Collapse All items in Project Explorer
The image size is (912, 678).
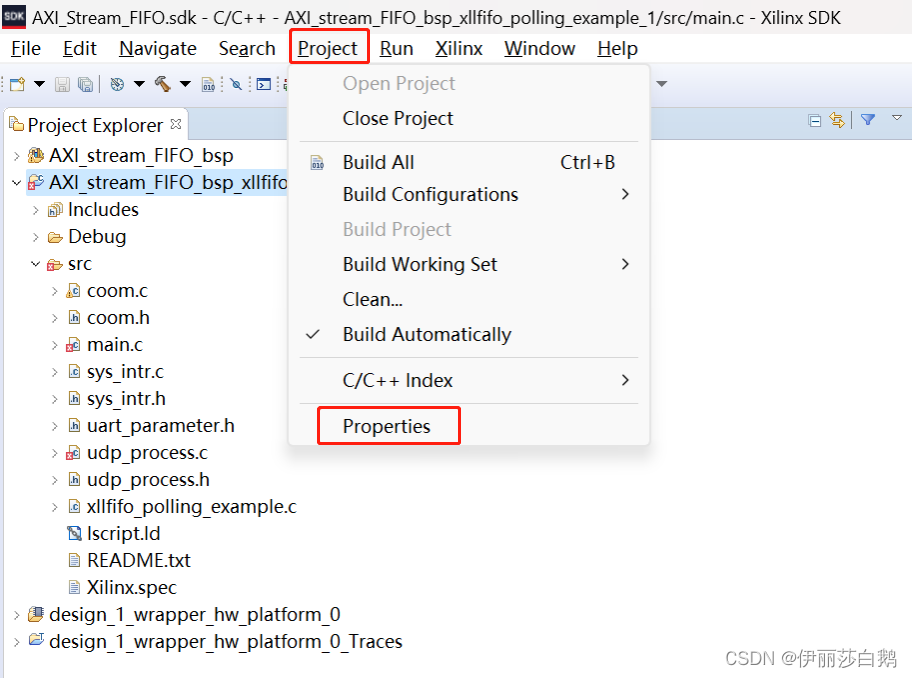pos(815,120)
